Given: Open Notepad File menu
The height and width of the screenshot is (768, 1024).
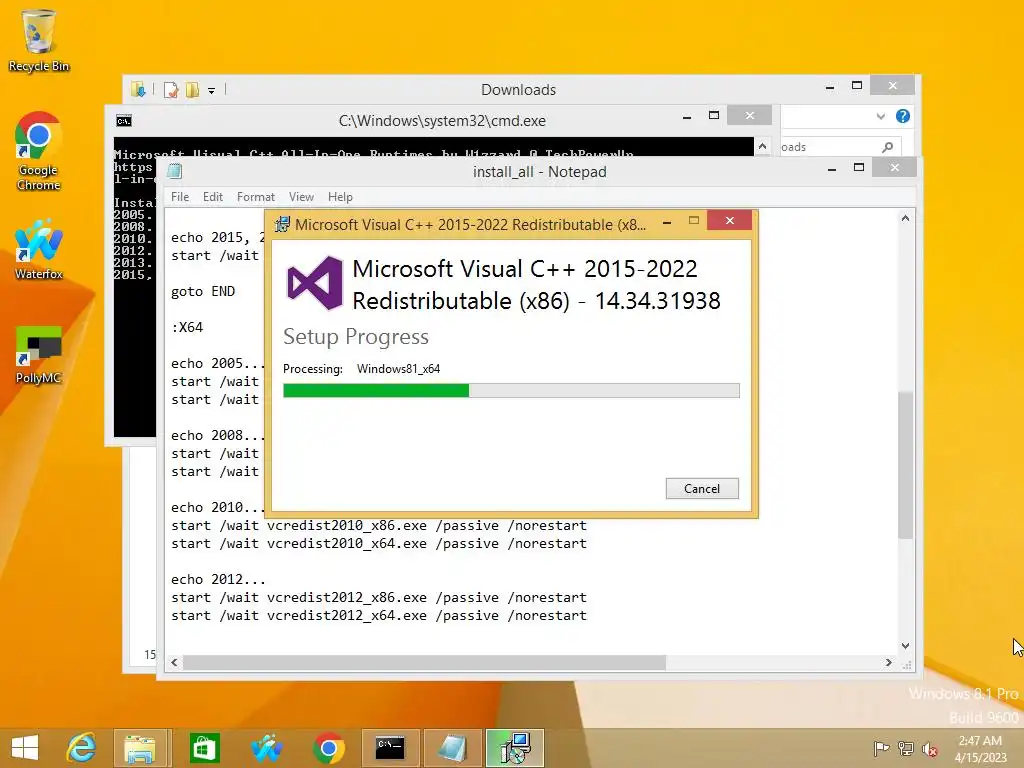Looking at the screenshot, I should (x=180, y=197).
